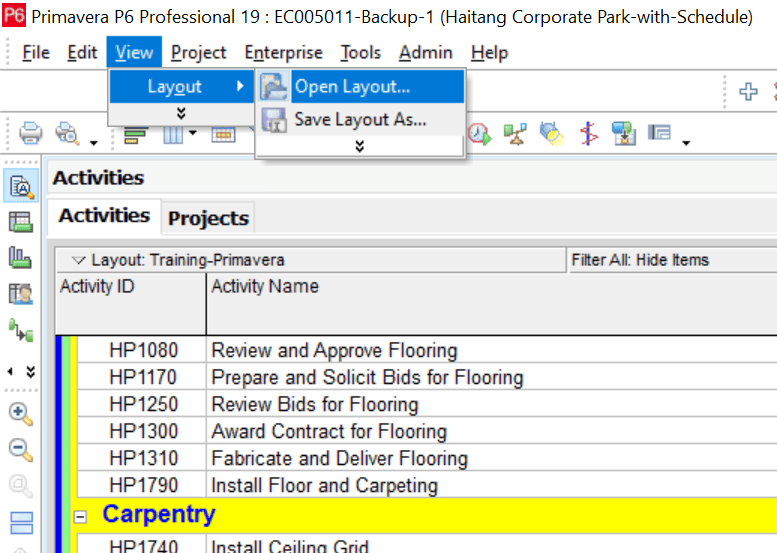777x553 pixels.
Task: Click the Activity Usage Profile sidebar icon
Action: 20,258
